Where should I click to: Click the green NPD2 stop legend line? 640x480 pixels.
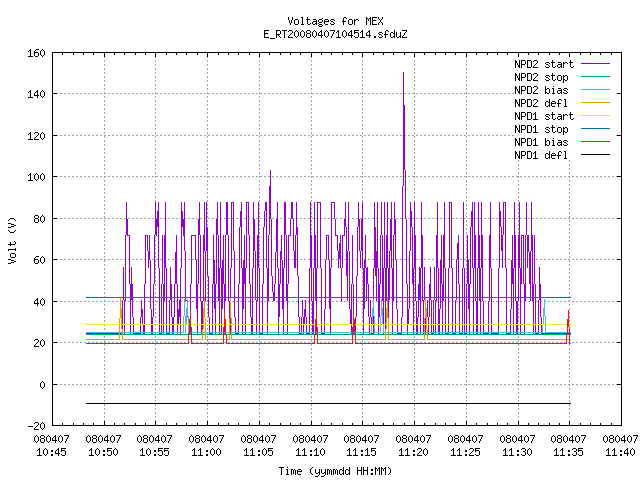click(595, 77)
